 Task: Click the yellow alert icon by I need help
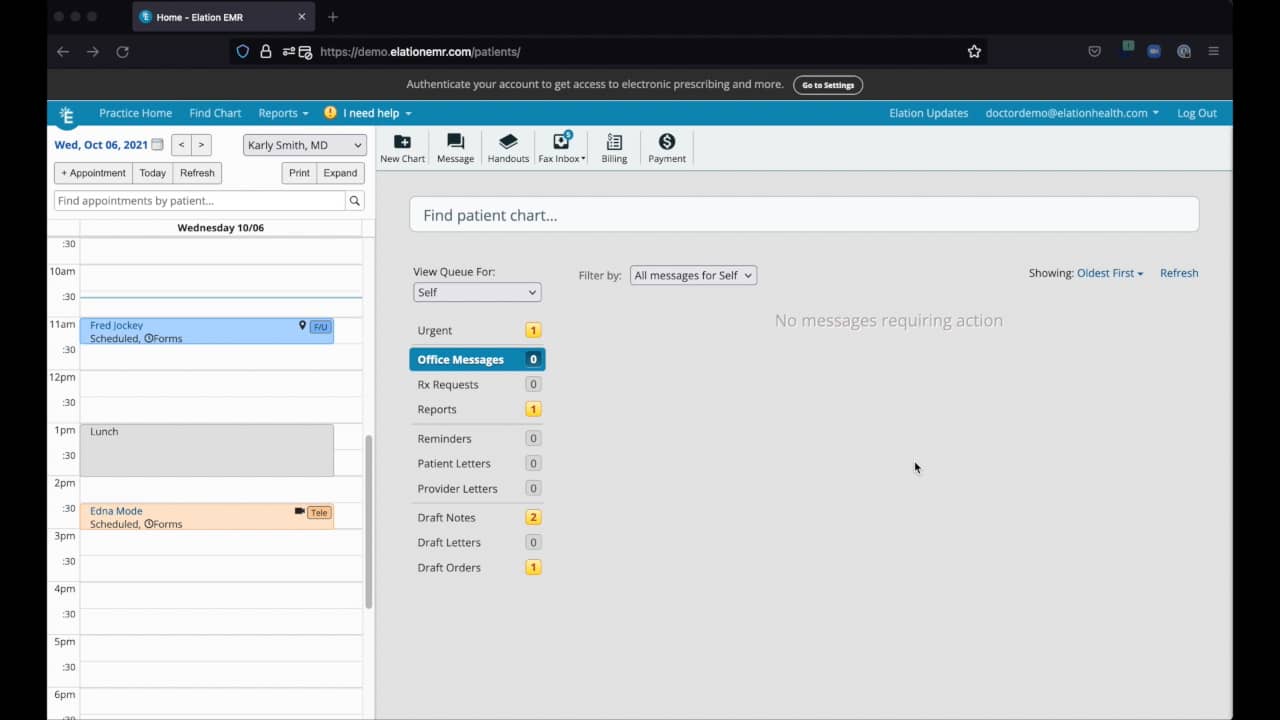[x=330, y=113]
